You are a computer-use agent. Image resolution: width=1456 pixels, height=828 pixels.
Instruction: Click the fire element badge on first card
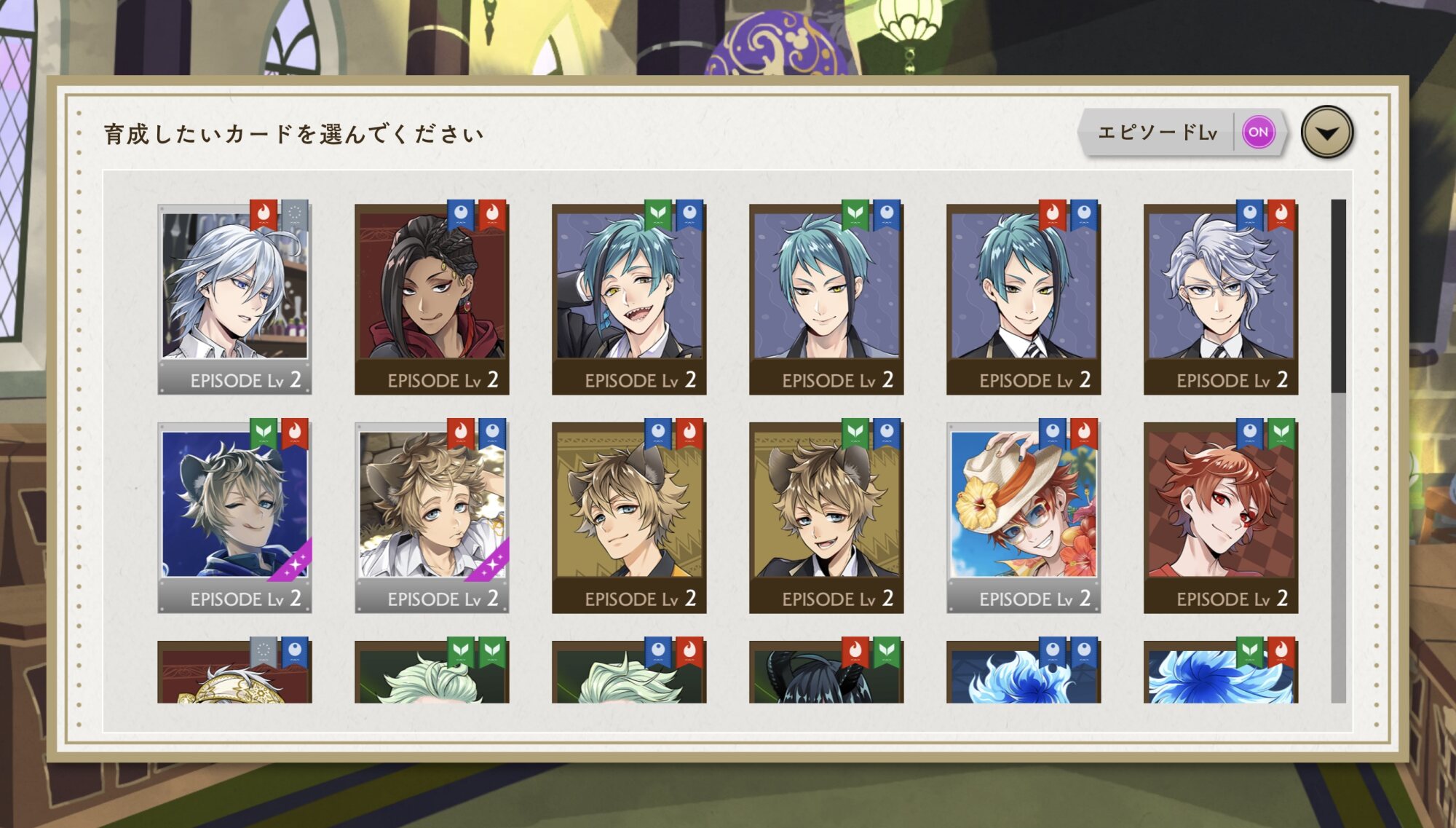pyautogui.click(x=264, y=214)
